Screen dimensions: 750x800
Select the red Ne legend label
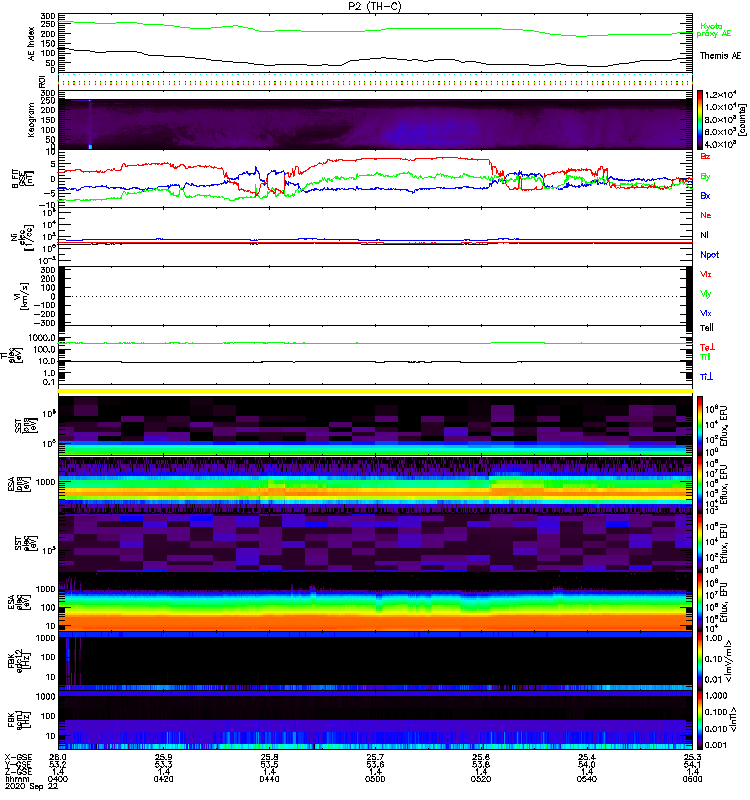(x=705, y=215)
